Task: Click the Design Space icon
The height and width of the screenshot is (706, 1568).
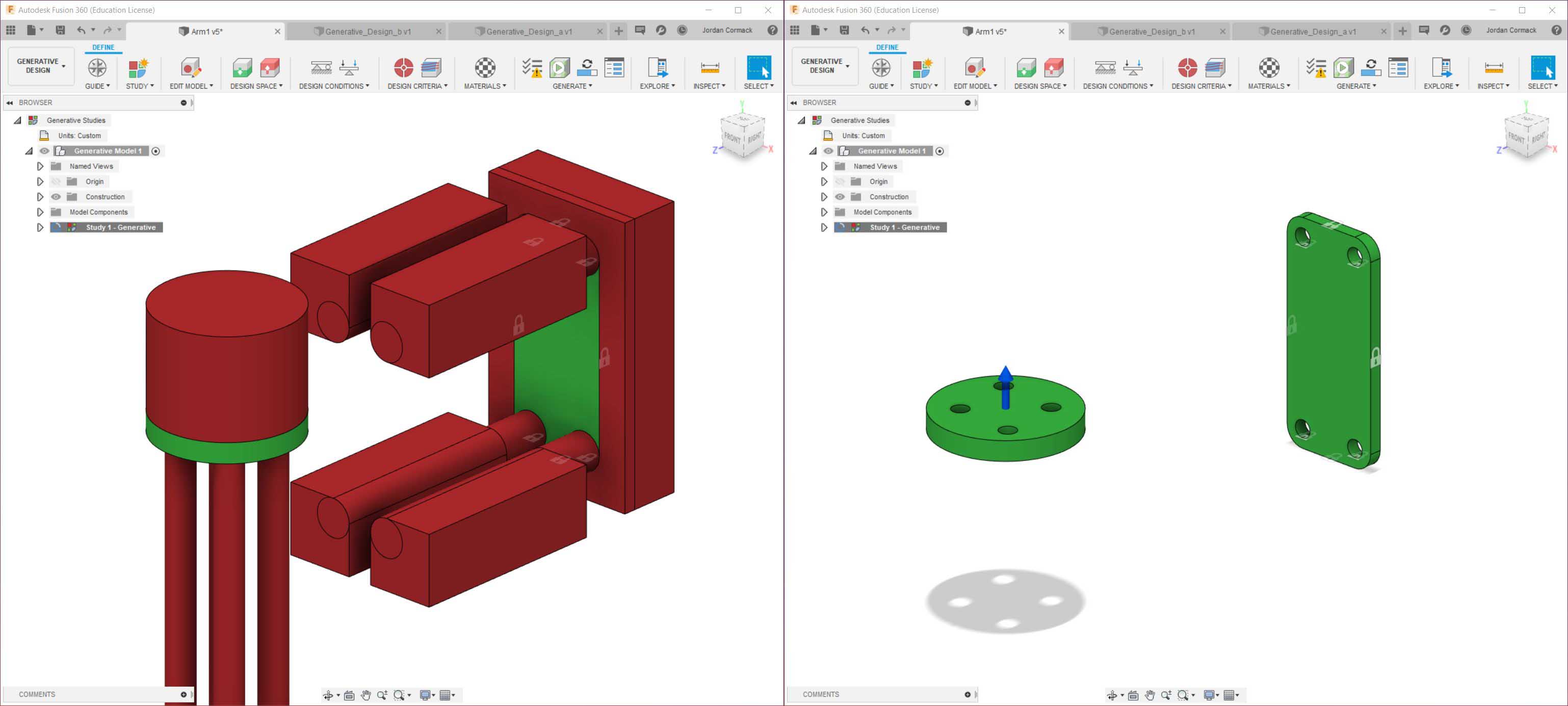Action: pos(243,68)
